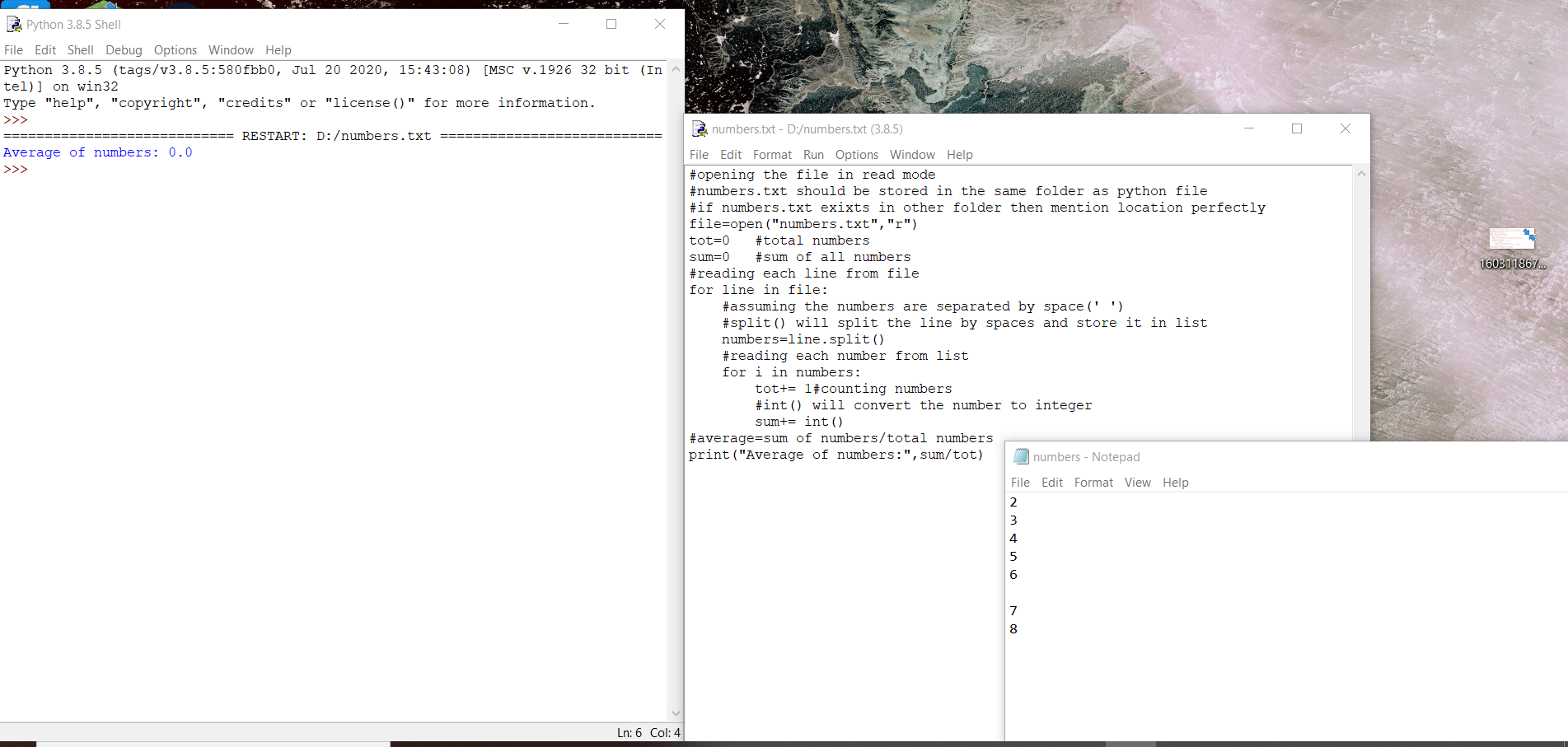Viewport: 1568px width, 747px height.
Task: Open the File menu in Python Shell
Action: pos(13,50)
